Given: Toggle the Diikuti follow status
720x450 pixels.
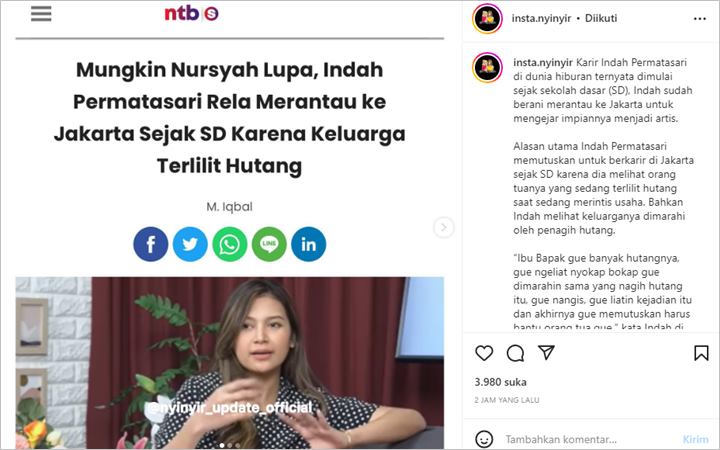Looking at the screenshot, I should click(601, 18).
